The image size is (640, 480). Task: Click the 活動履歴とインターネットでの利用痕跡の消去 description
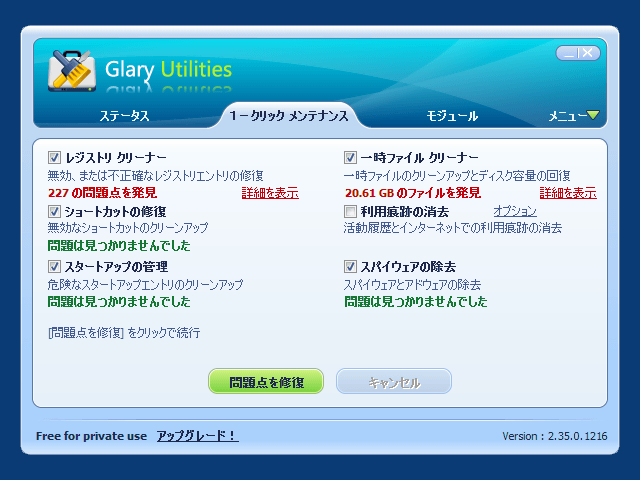tap(453, 227)
